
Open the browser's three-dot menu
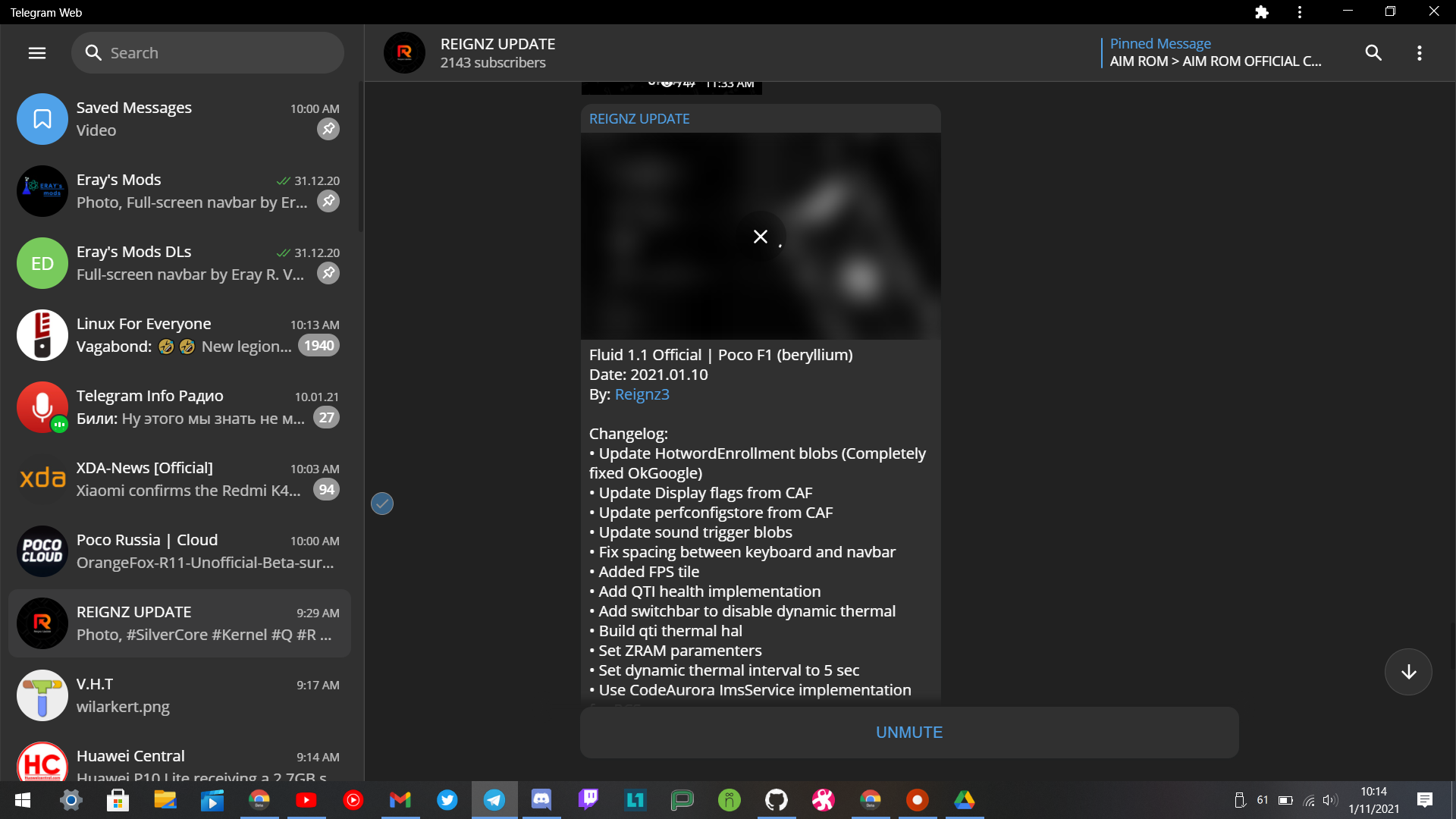(x=1299, y=12)
